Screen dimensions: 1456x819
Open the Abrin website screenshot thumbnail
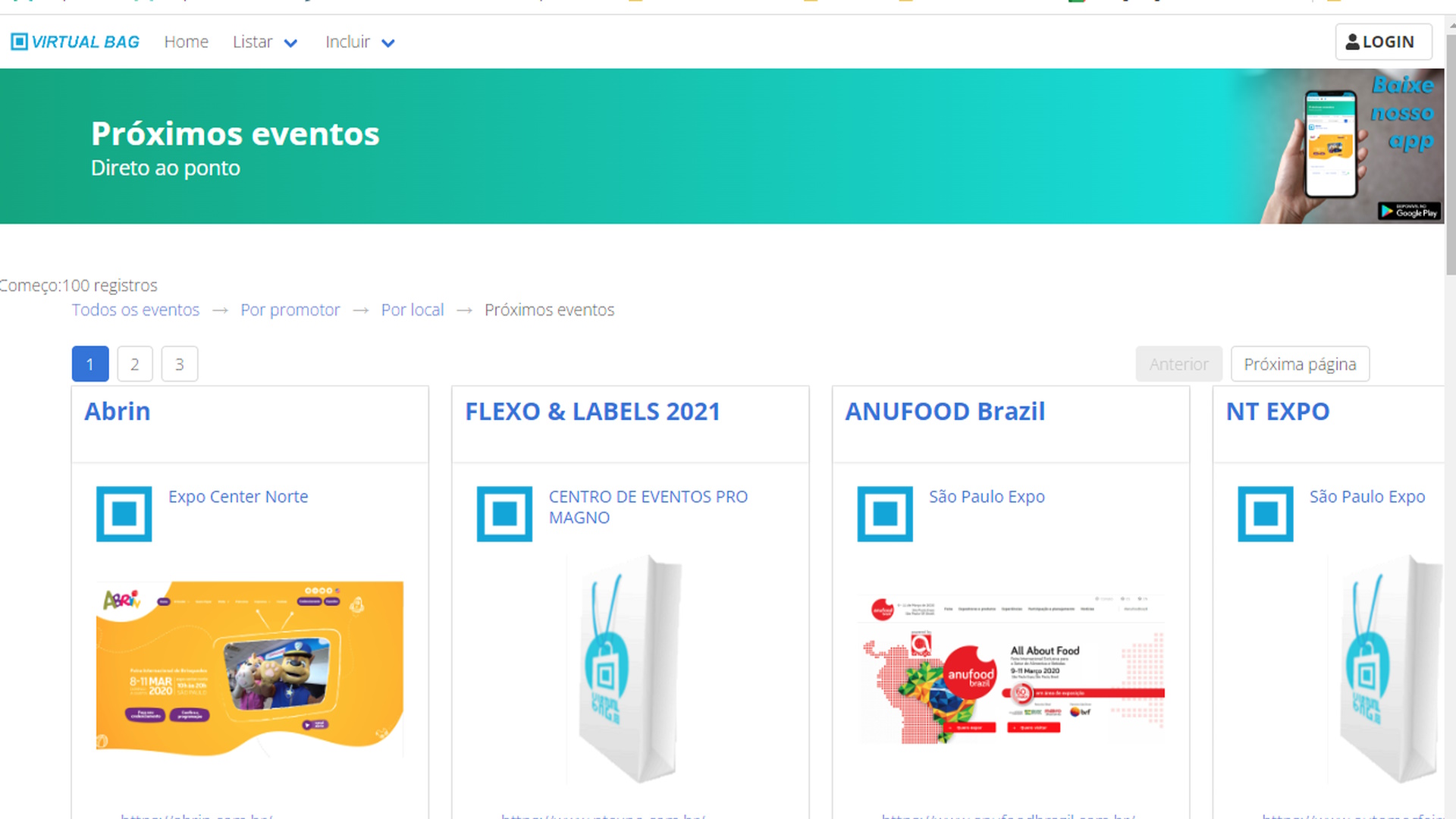(249, 669)
